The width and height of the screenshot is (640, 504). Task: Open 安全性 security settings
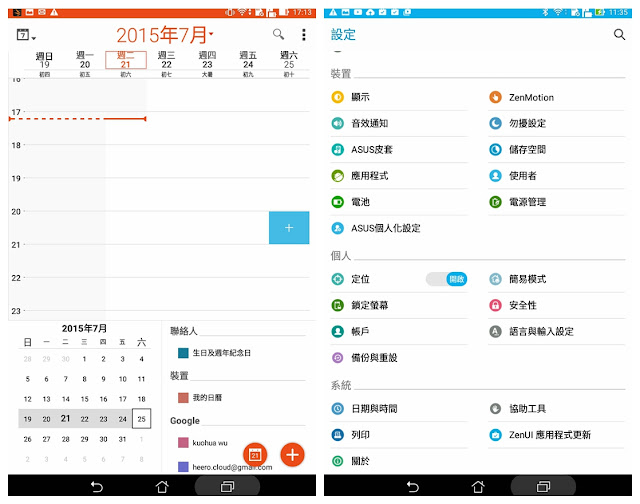pos(557,305)
